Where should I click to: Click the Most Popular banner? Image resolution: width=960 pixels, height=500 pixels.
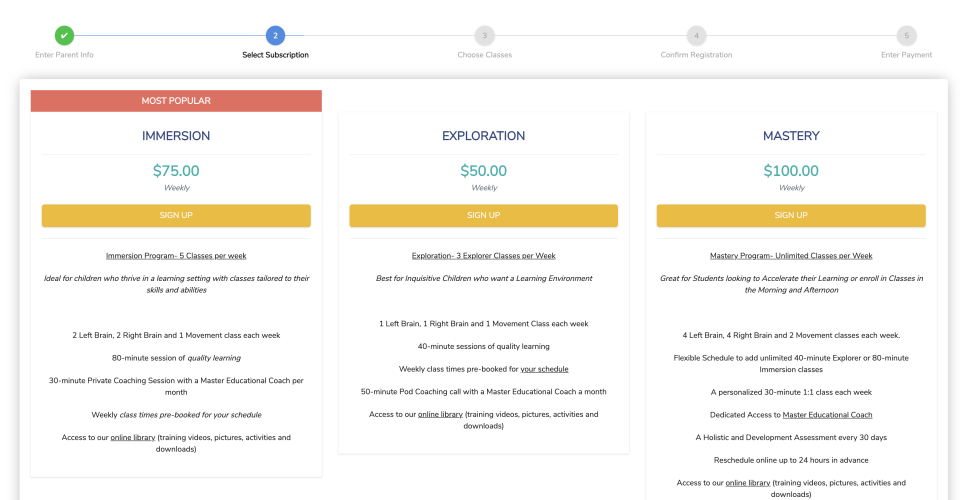[x=176, y=101]
